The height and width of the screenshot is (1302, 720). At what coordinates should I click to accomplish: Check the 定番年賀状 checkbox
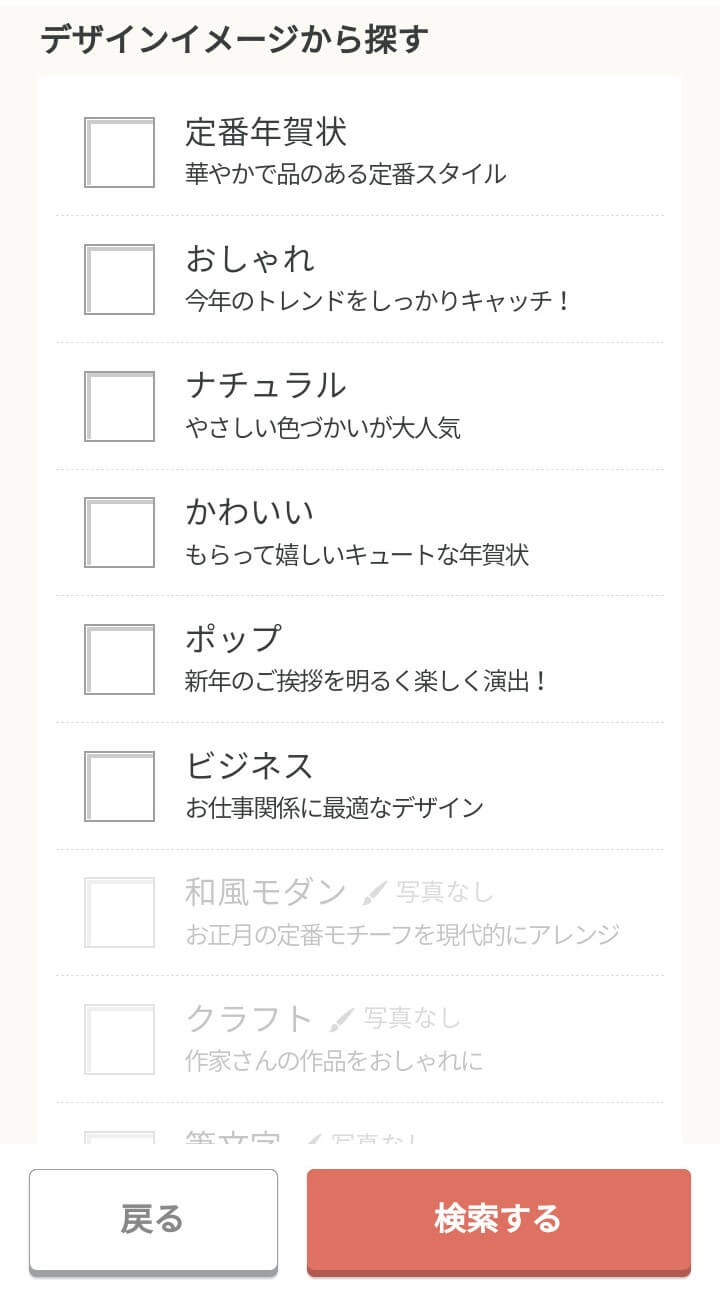click(x=119, y=153)
